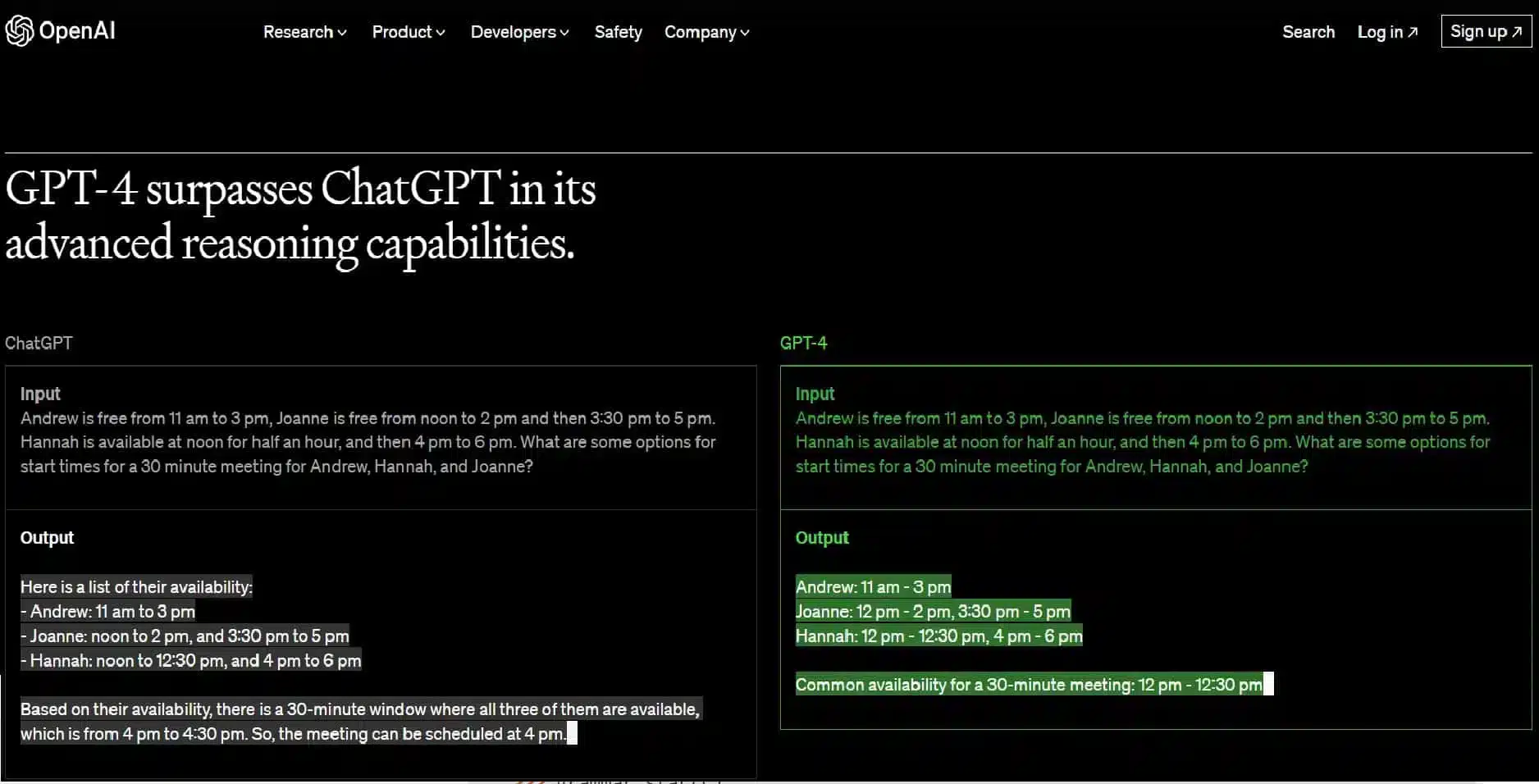1539x784 pixels.
Task: Click the external-link arrow beside Log in
Action: point(1412,31)
